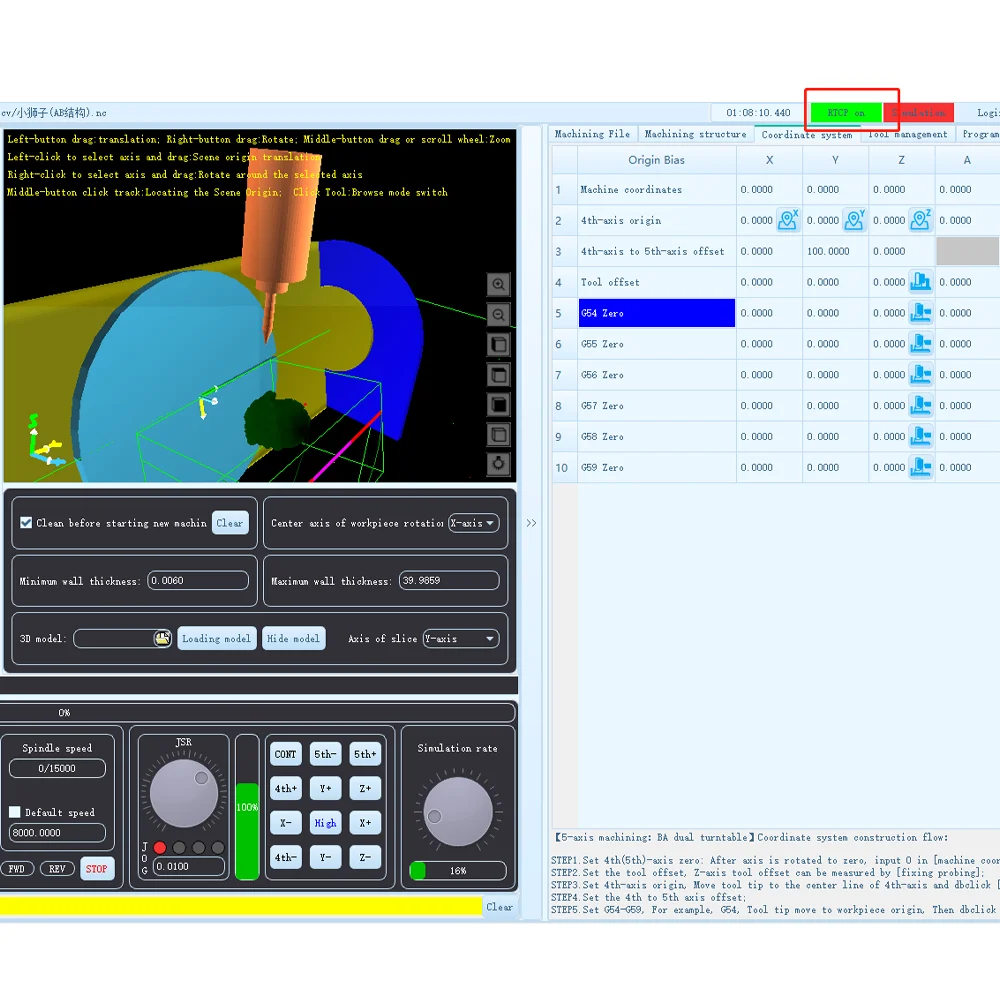Image resolution: width=1000 pixels, height=1000 pixels.
Task: Set 4th-axis origin X with locator icon
Action: (x=788, y=220)
